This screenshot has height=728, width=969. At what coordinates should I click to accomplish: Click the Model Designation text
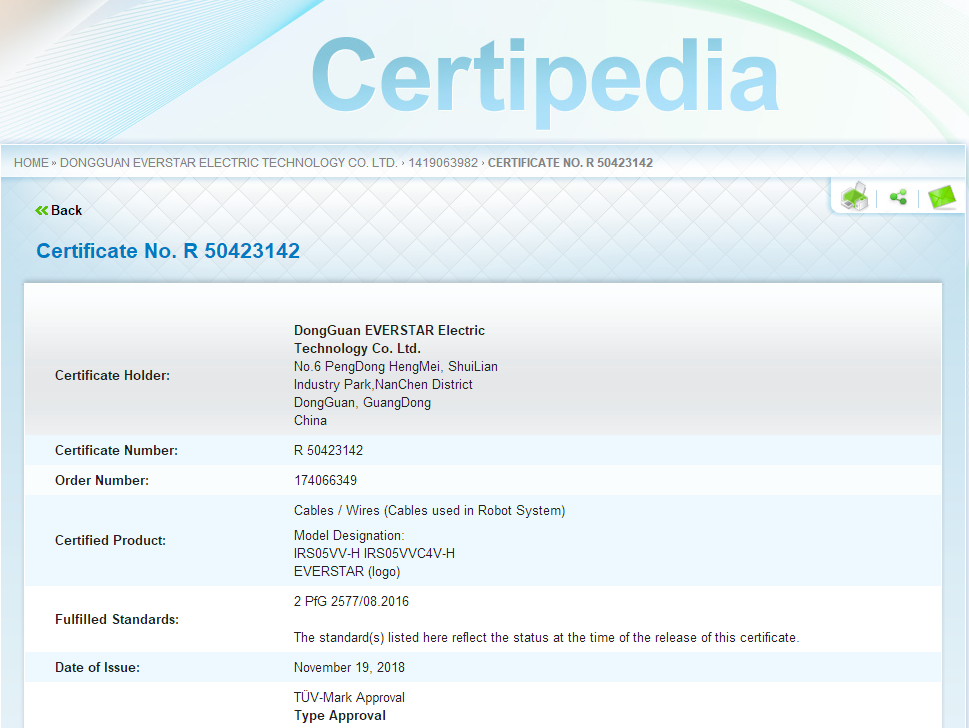pyautogui.click(x=349, y=535)
